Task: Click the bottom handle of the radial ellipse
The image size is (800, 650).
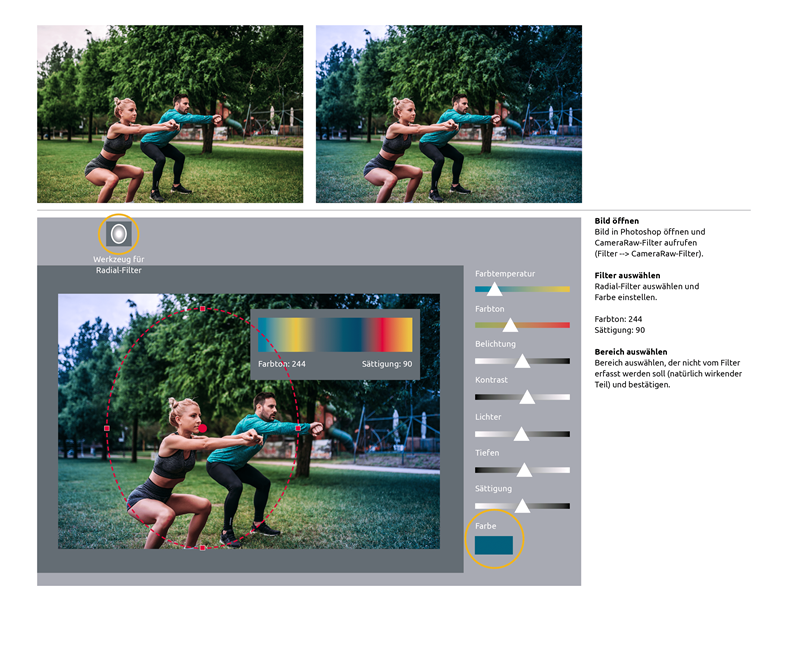Action: click(202, 547)
